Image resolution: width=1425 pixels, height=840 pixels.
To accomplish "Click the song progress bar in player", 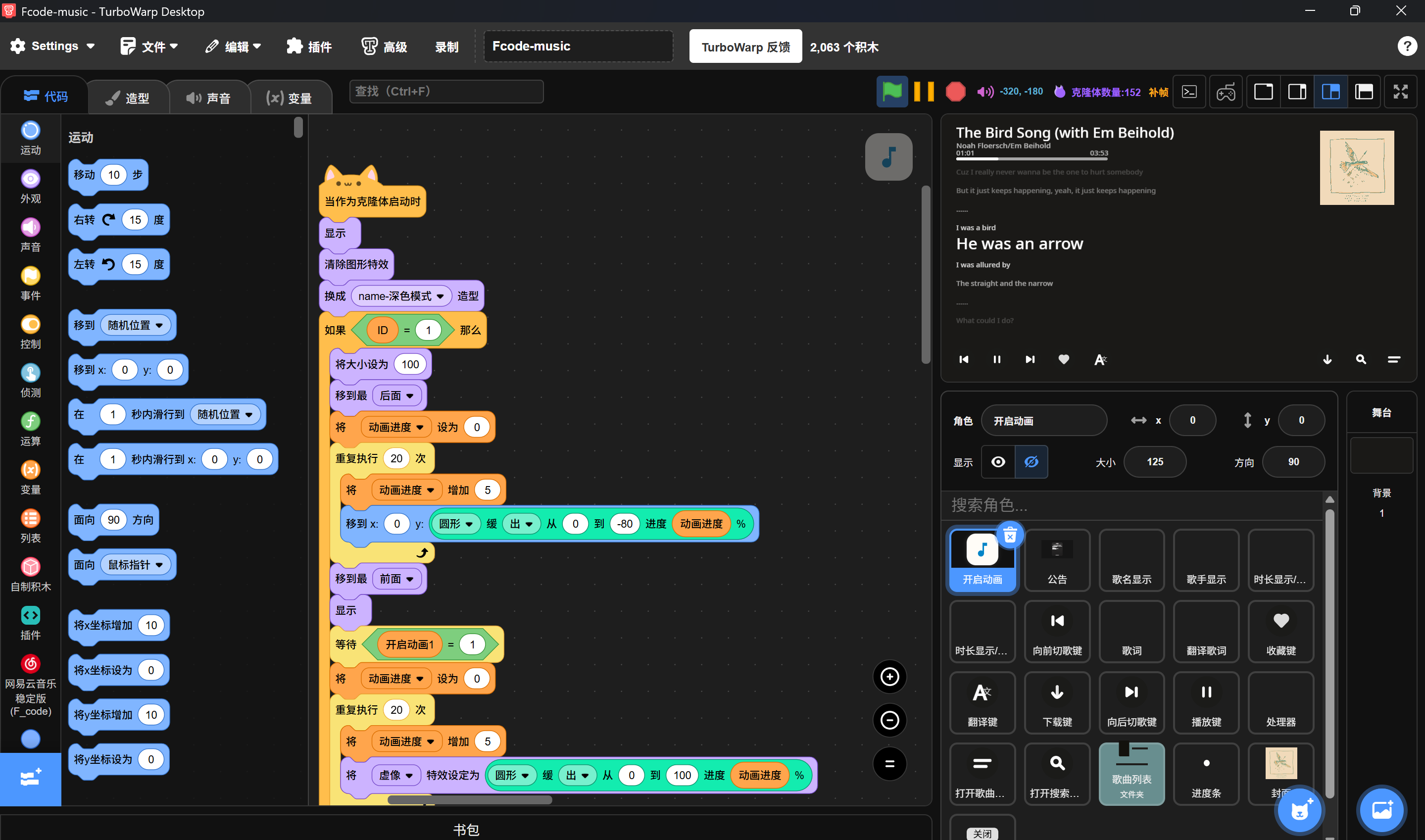I will (1032, 158).
